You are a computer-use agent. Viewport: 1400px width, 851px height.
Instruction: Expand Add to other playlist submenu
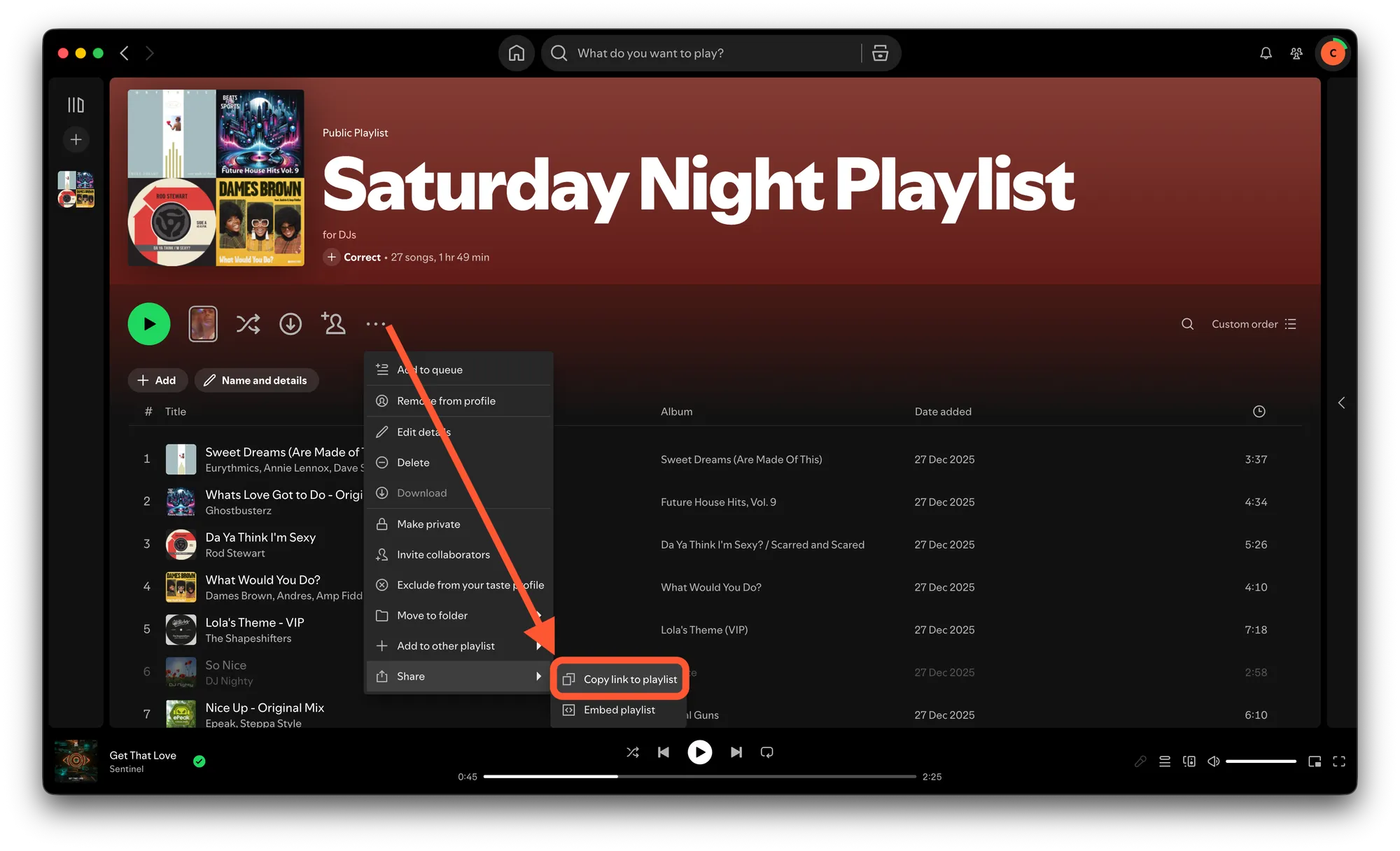tap(459, 646)
